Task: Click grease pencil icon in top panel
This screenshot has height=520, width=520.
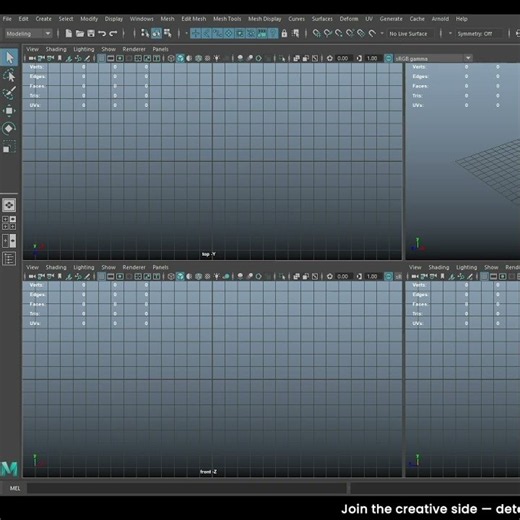Action: coord(87,59)
